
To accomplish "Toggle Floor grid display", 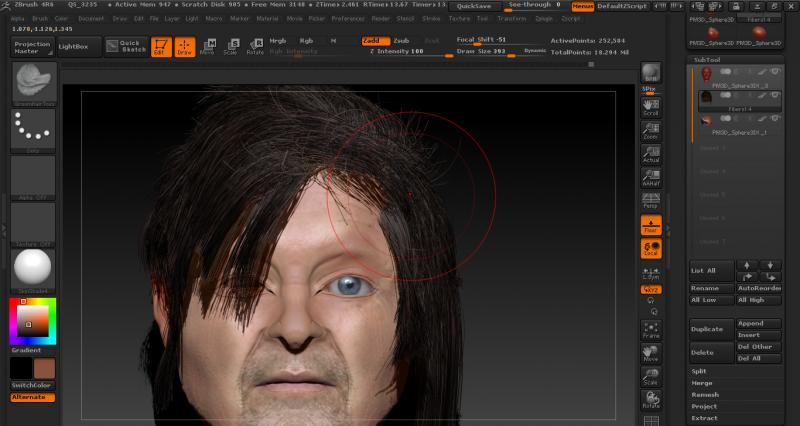I will pos(651,225).
